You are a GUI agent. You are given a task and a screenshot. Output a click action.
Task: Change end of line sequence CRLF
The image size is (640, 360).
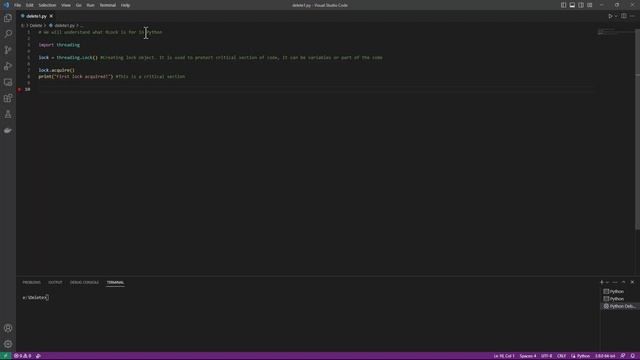(x=562, y=356)
